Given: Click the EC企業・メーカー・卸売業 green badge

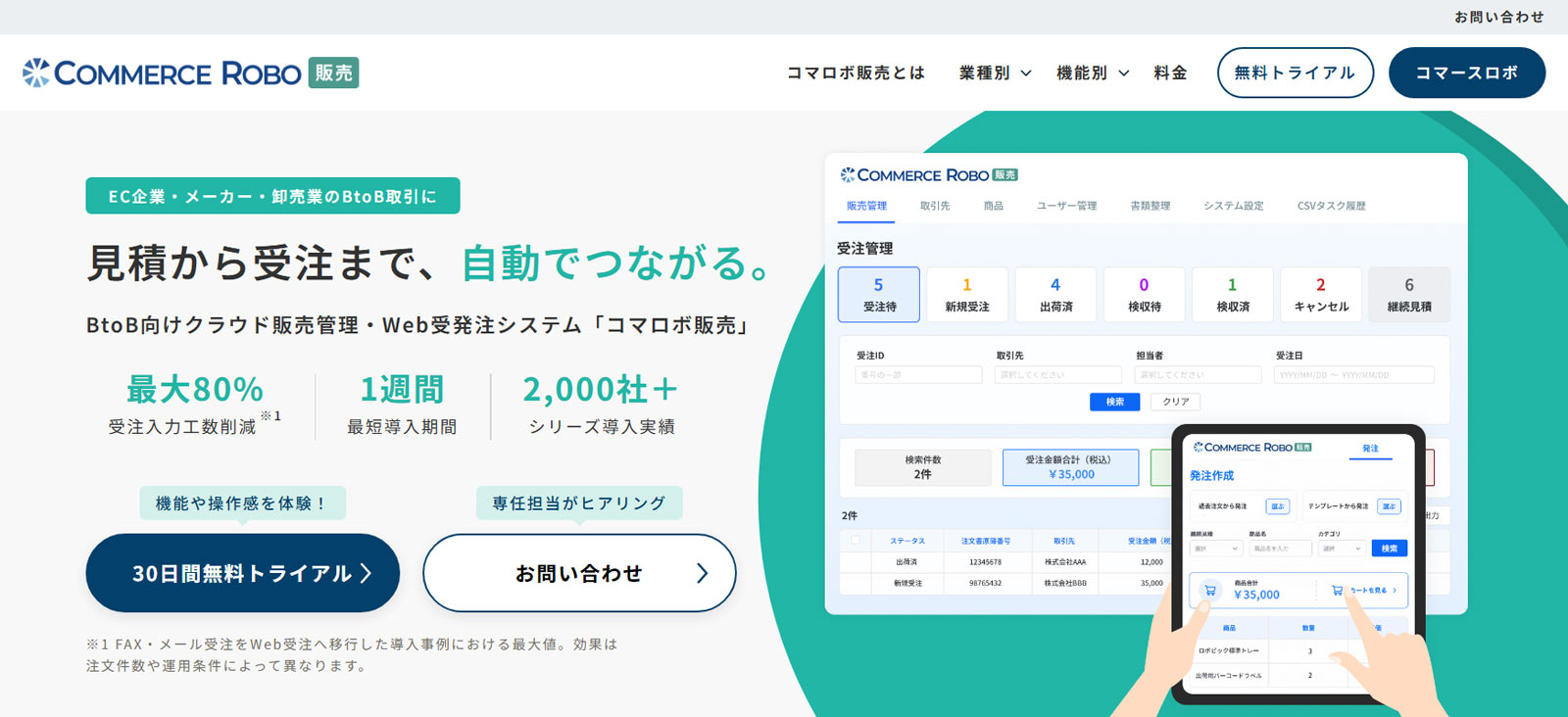Looking at the screenshot, I should point(272,196).
